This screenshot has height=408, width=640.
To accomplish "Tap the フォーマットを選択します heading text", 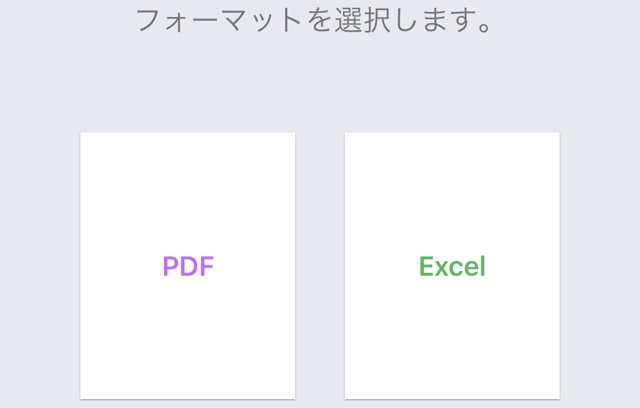I will click(315, 21).
